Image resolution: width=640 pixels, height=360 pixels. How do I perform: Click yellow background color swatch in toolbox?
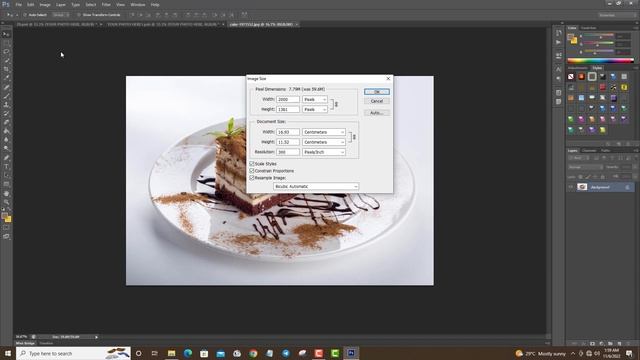9,220
